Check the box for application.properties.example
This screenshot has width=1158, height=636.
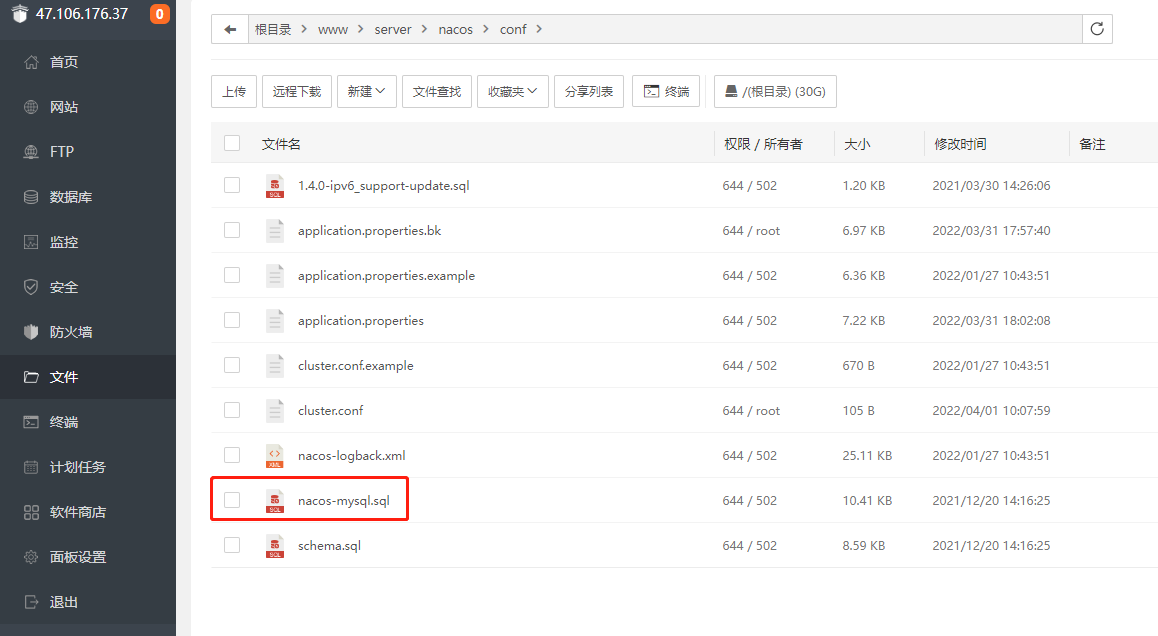232,276
